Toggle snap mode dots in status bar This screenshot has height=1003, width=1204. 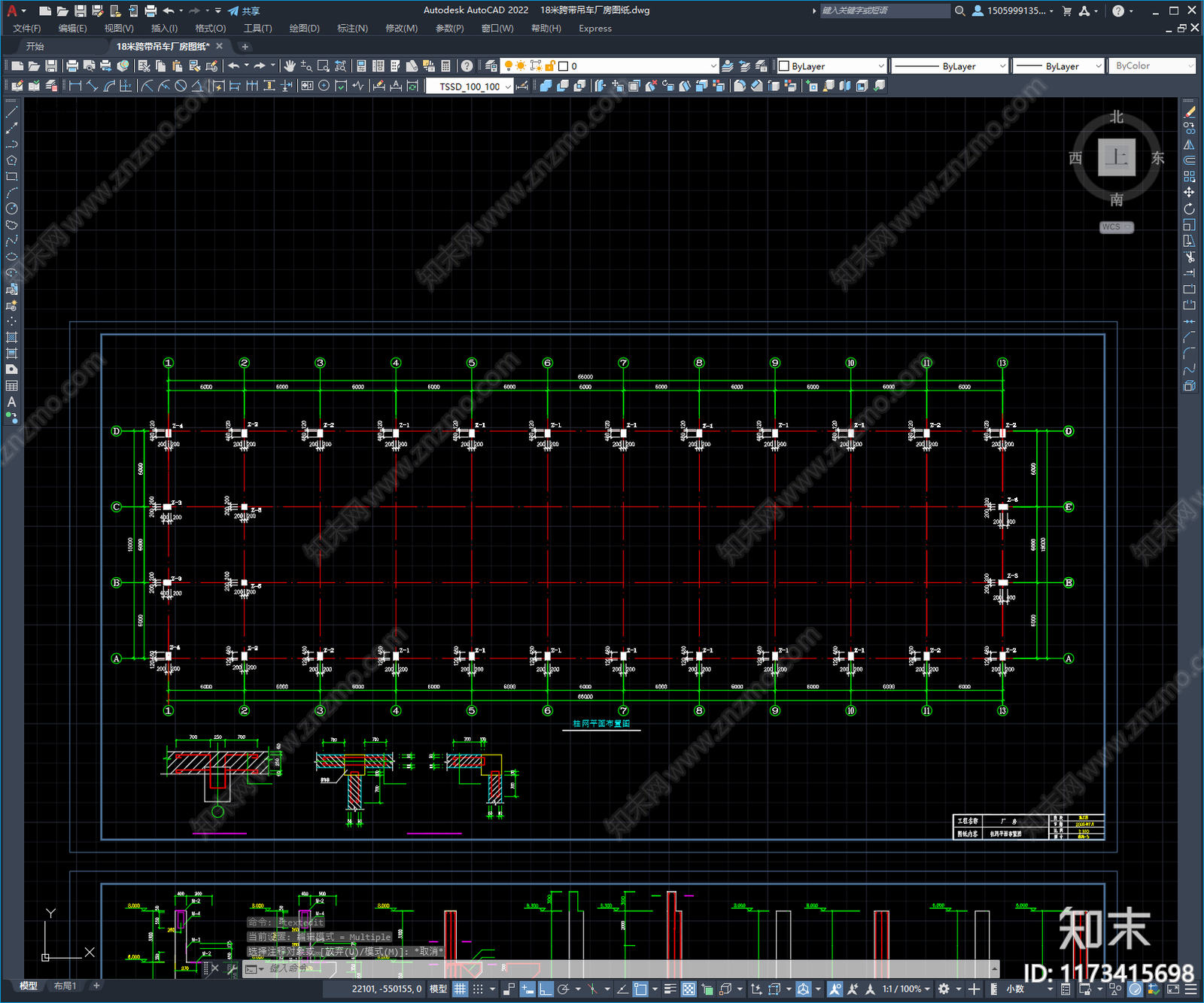coord(478,989)
